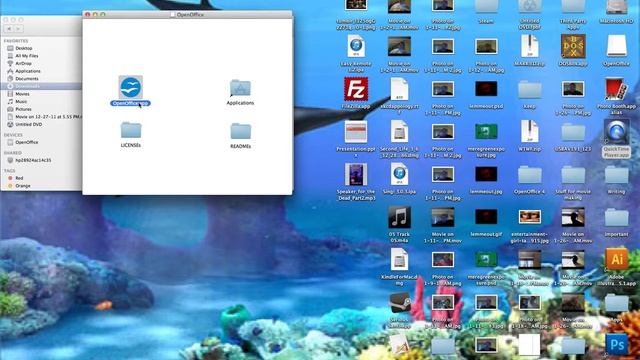Open Music in the Finder sidebar
The image size is (640, 360).
tap(21, 102)
